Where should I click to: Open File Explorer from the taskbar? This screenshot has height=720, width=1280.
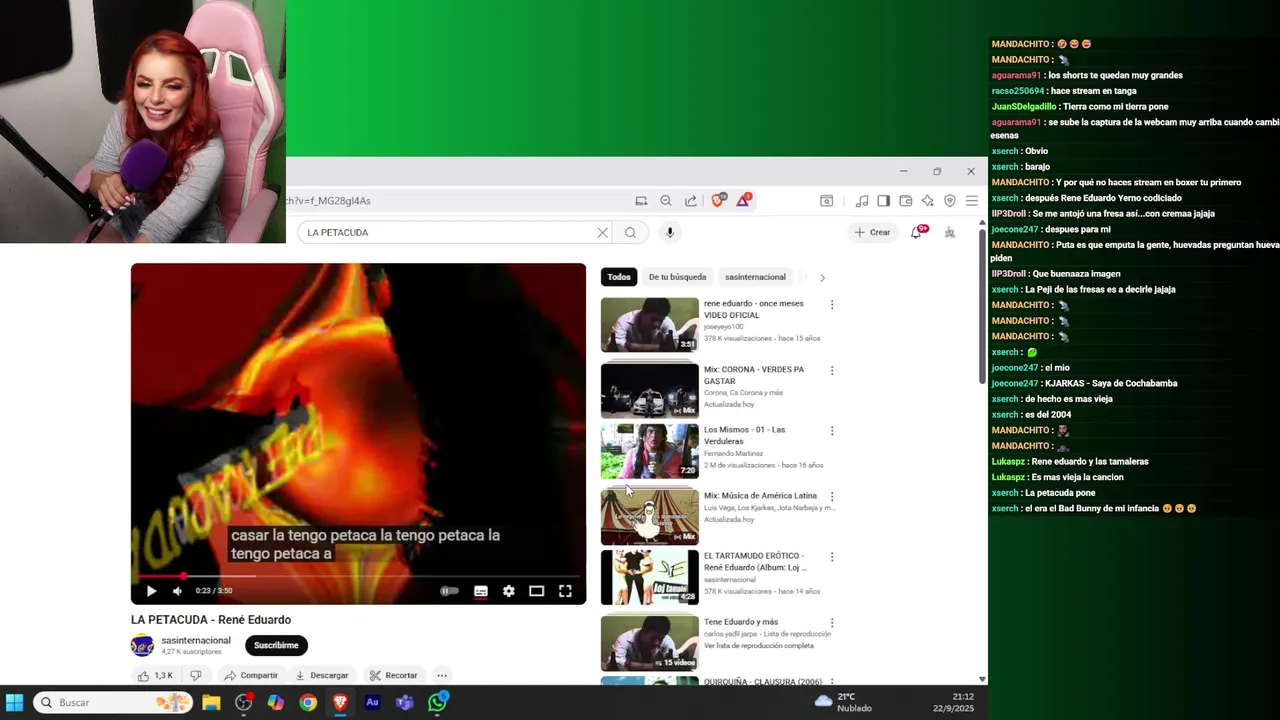tap(211, 703)
